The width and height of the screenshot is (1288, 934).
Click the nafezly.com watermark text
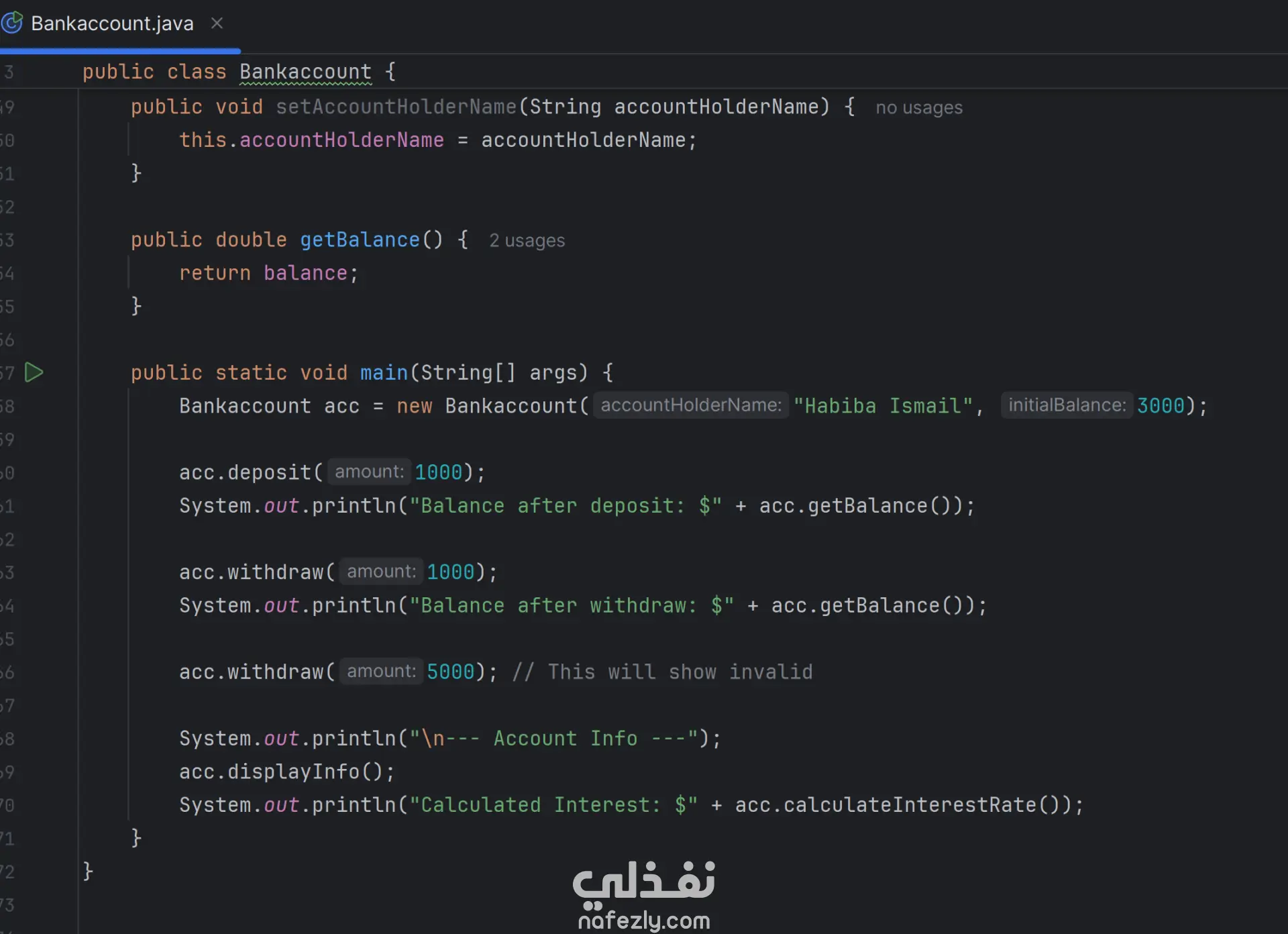[x=644, y=920]
